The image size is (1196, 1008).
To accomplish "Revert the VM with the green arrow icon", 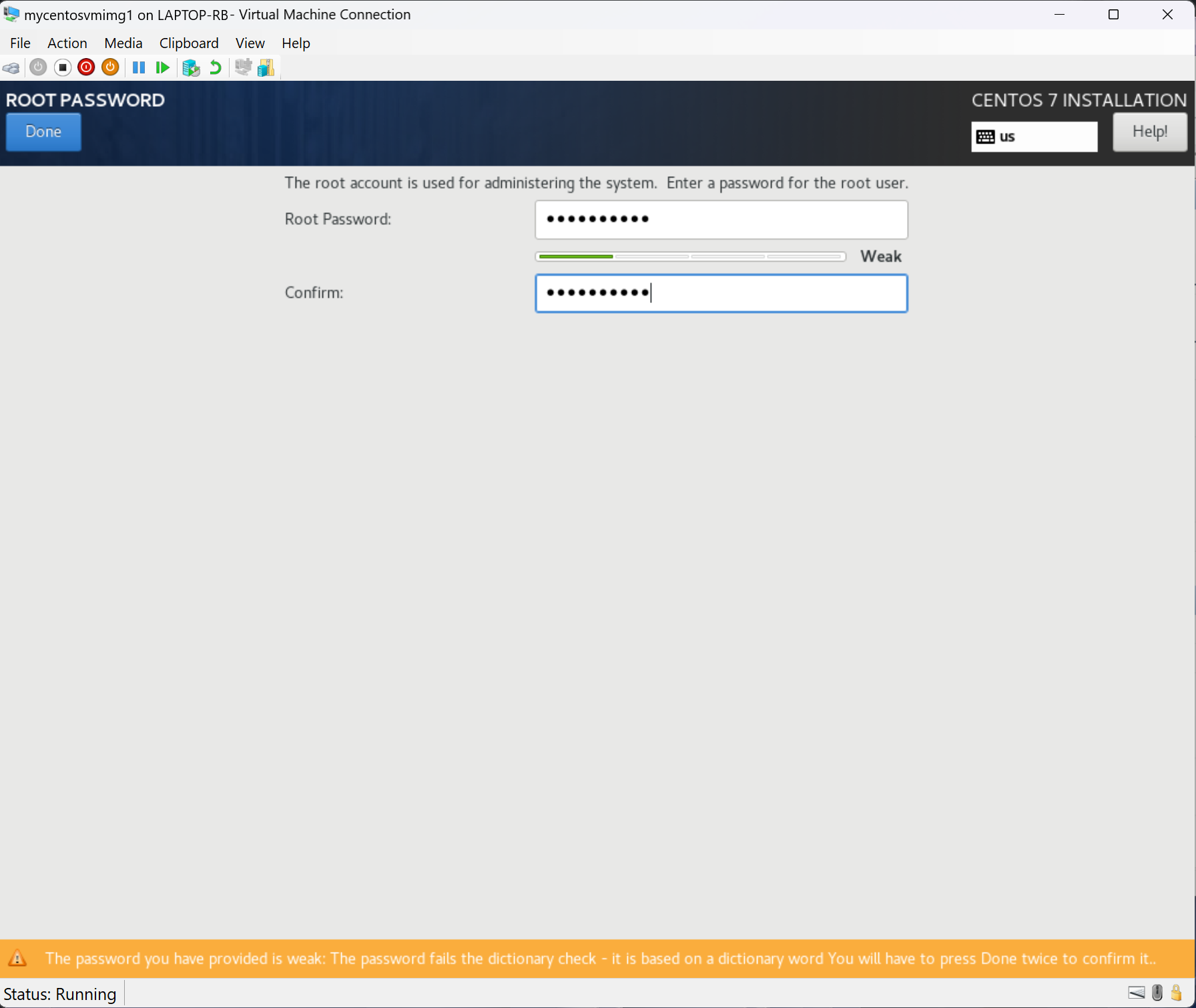I will pos(215,67).
